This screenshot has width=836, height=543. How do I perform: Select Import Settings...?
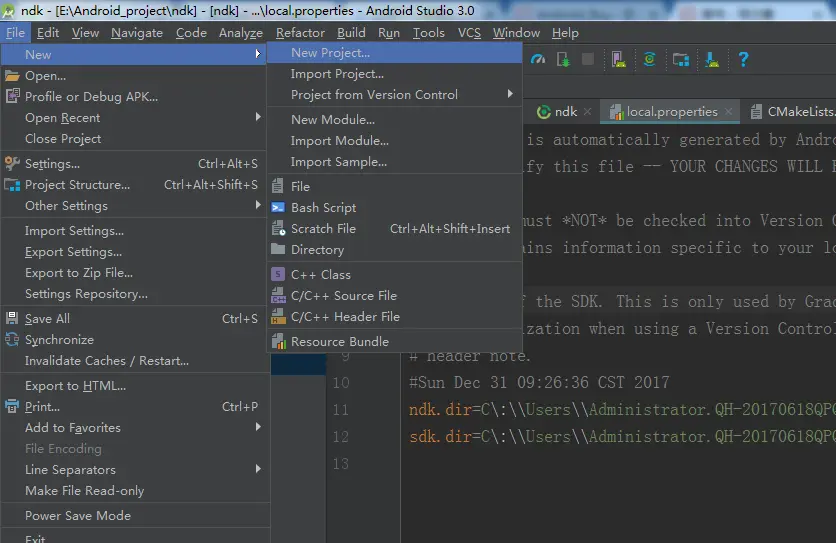tap(133, 231)
